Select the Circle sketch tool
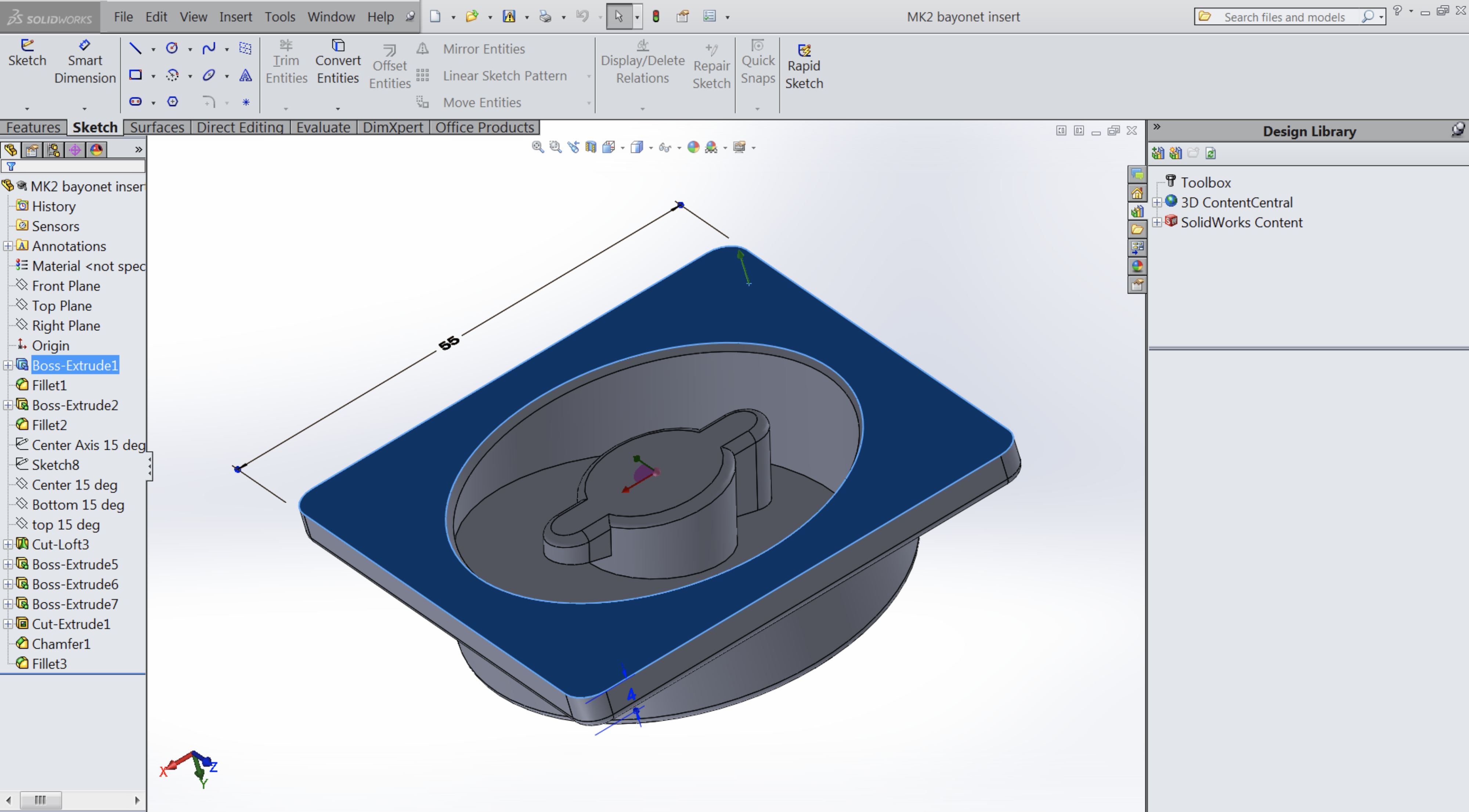 pos(172,48)
